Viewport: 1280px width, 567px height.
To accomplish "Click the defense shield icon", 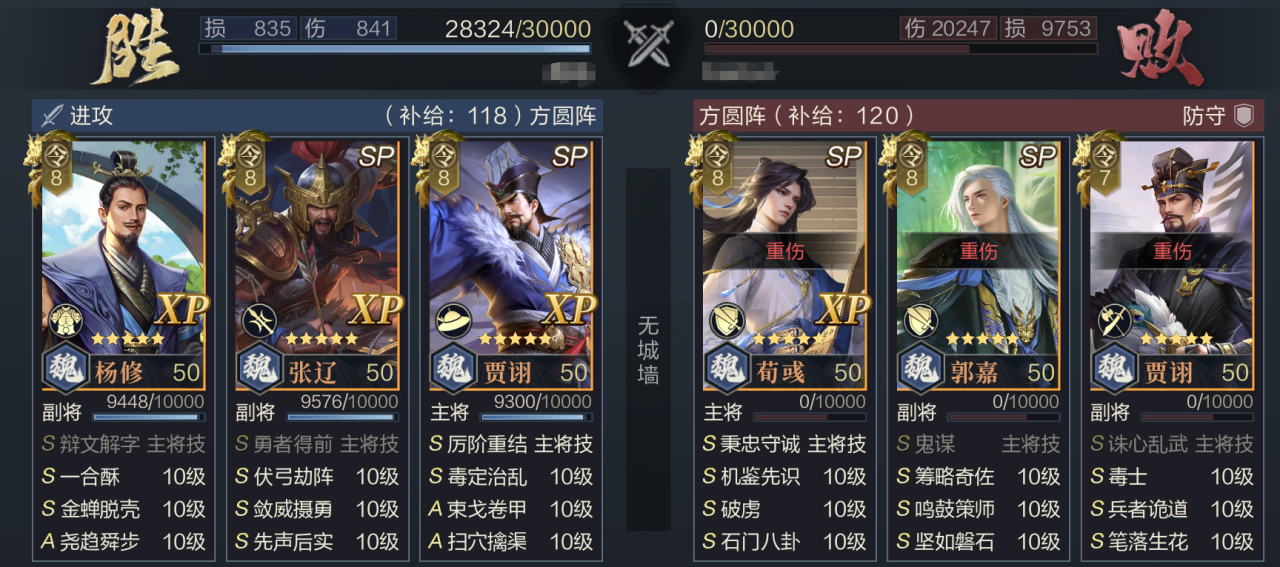I will click(1243, 115).
